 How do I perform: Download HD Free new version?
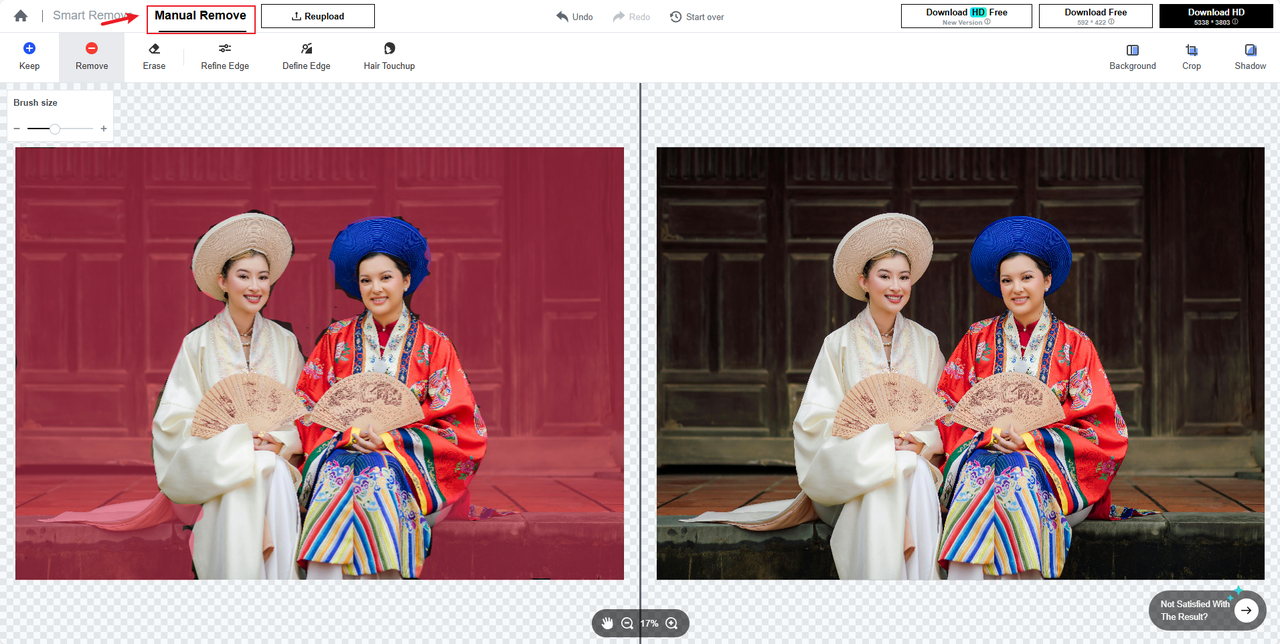pos(966,16)
